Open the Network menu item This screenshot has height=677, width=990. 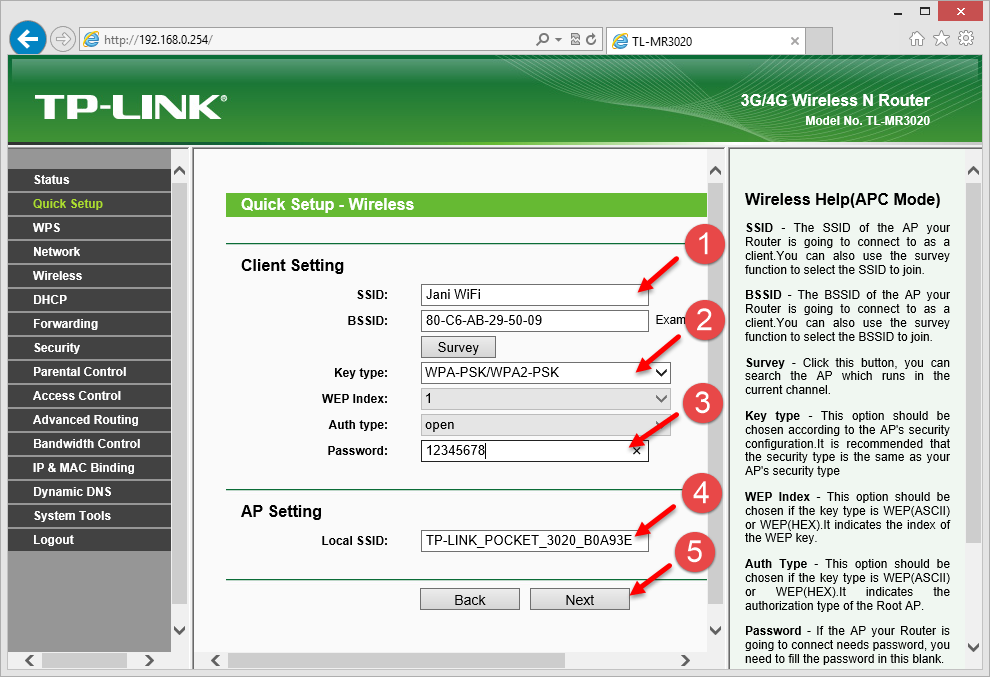click(89, 252)
